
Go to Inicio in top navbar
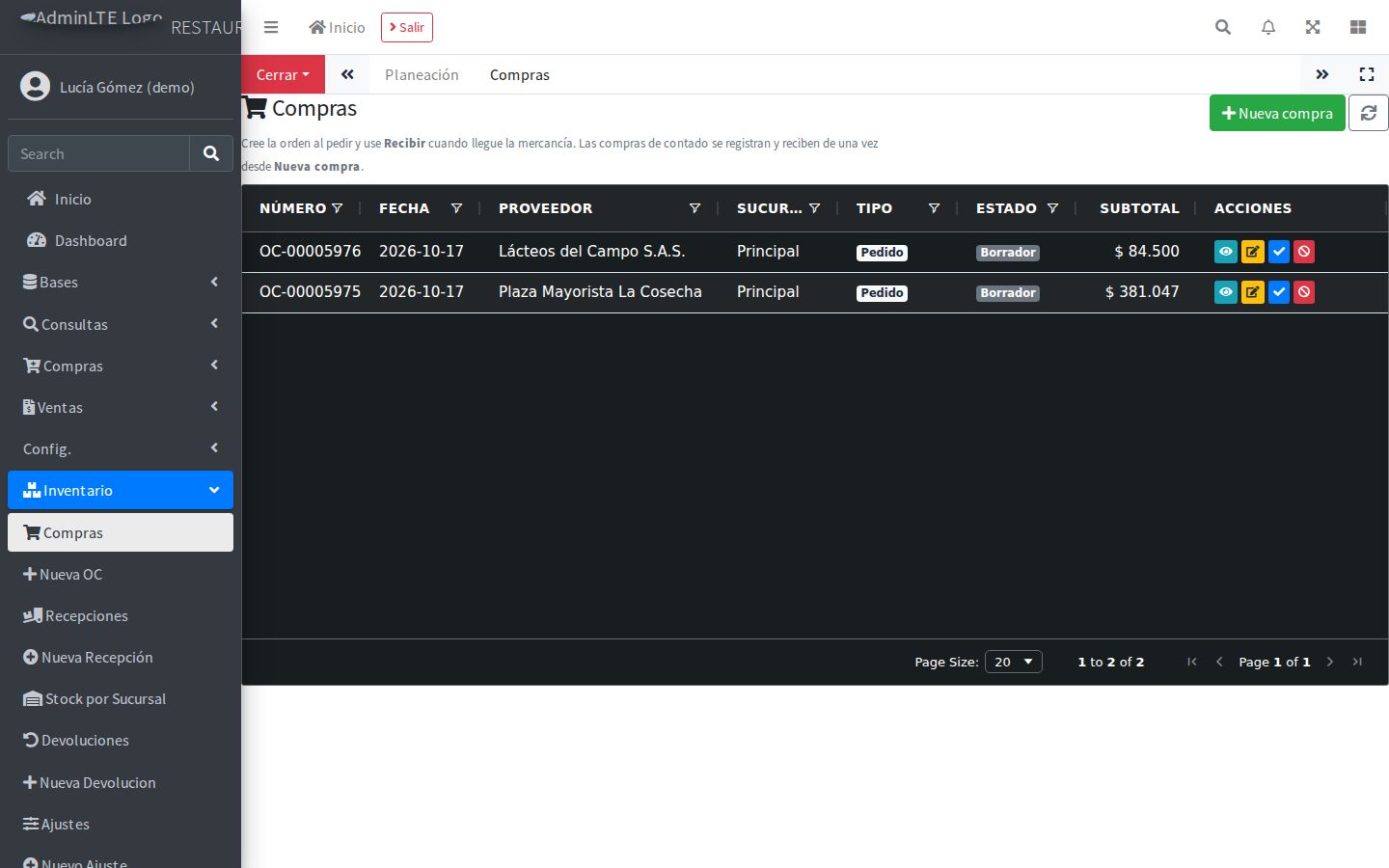coord(337,27)
